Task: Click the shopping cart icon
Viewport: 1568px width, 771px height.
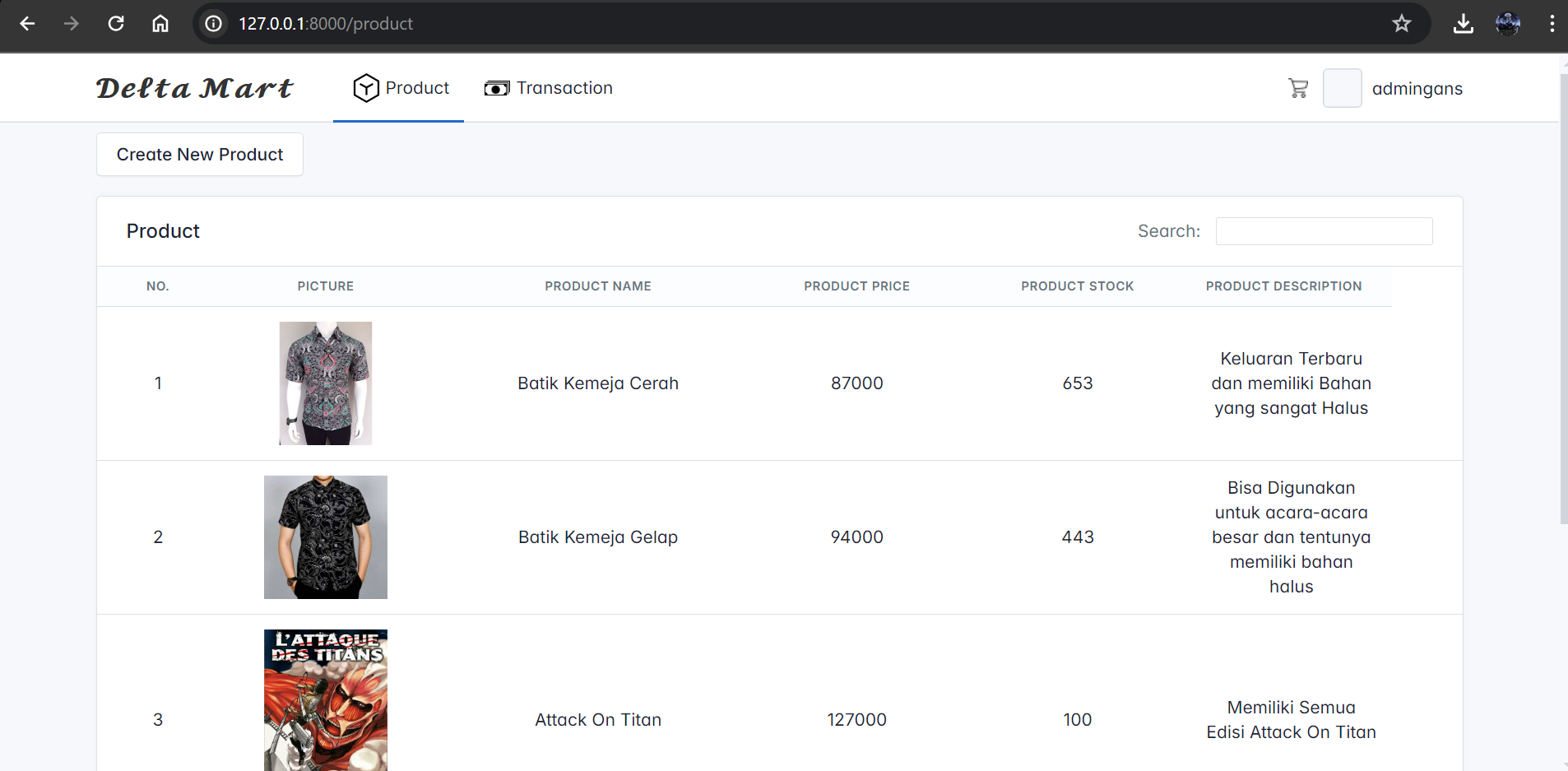Action: [1298, 88]
